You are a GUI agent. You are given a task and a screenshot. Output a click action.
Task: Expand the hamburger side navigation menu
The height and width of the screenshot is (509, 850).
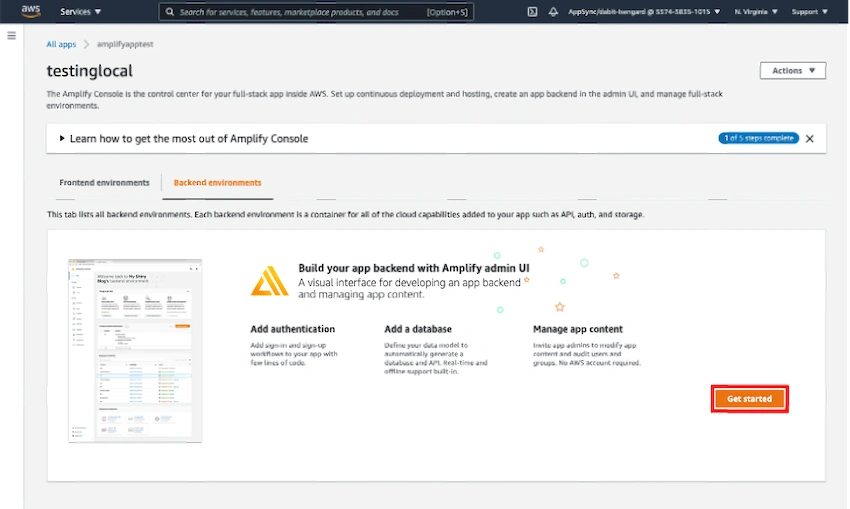(x=11, y=36)
